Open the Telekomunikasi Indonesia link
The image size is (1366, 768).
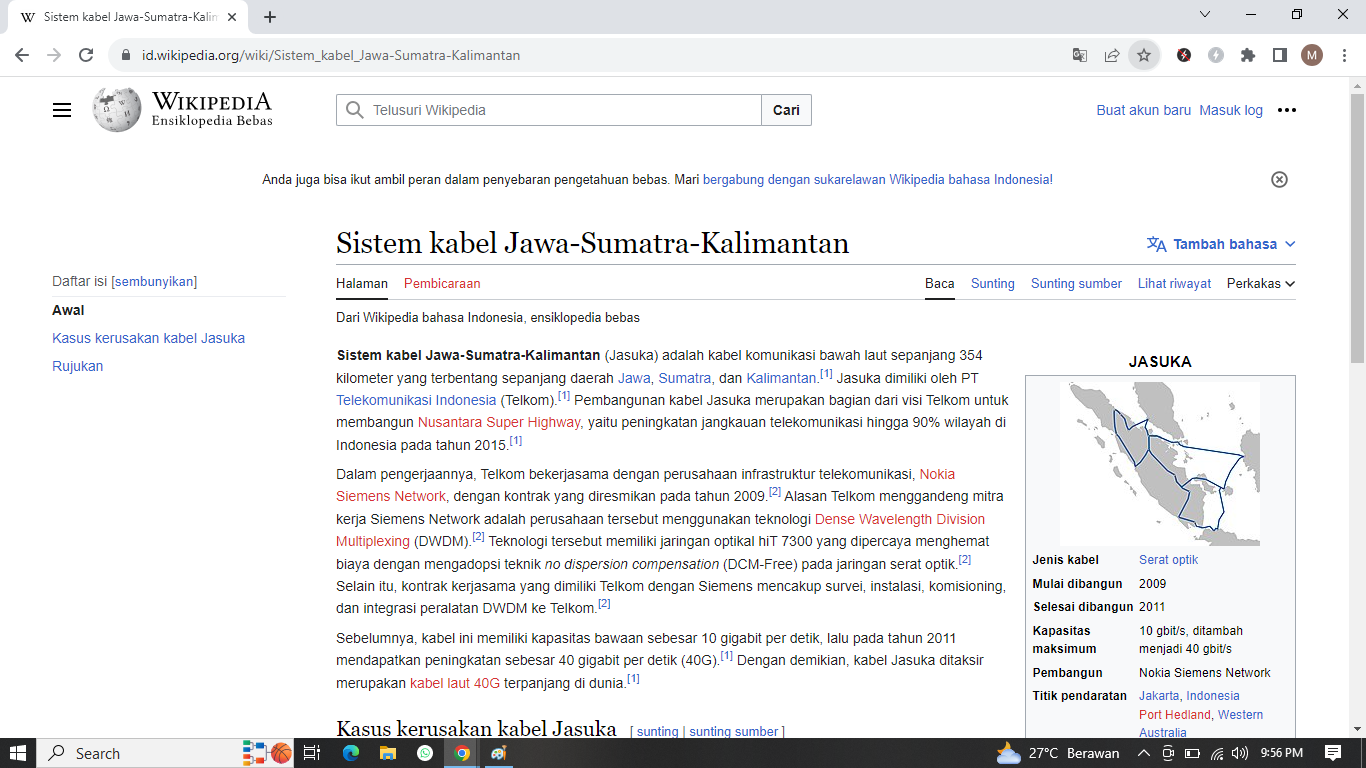pos(416,400)
